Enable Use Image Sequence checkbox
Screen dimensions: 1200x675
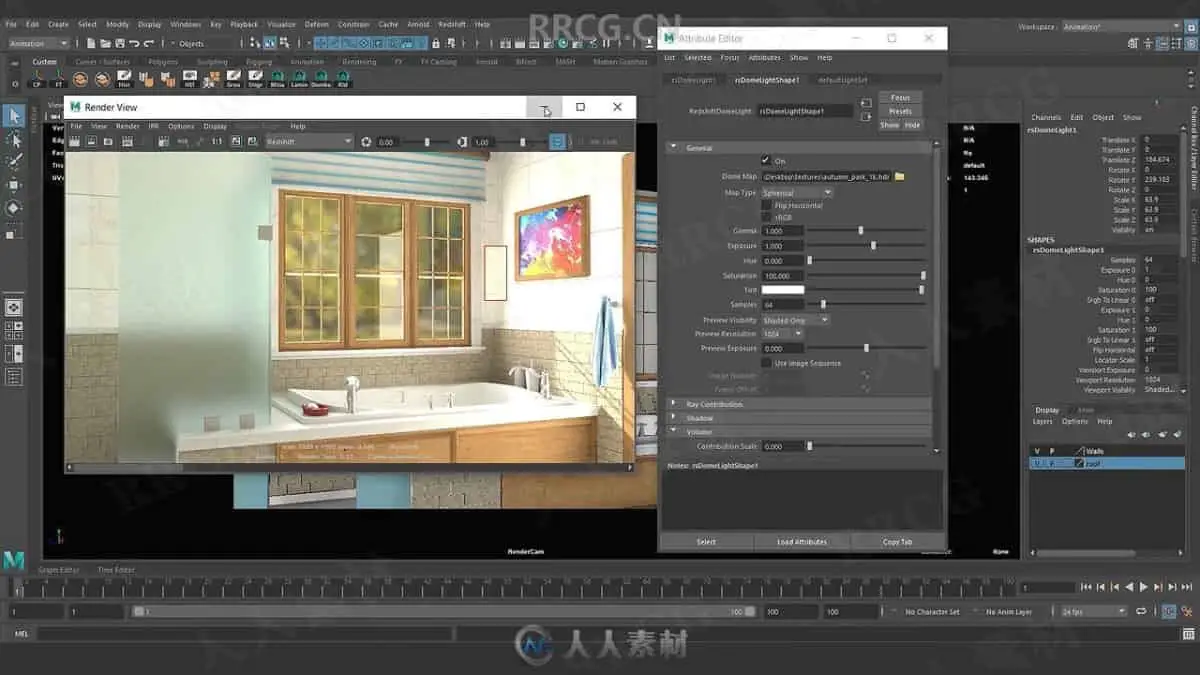tap(766, 363)
